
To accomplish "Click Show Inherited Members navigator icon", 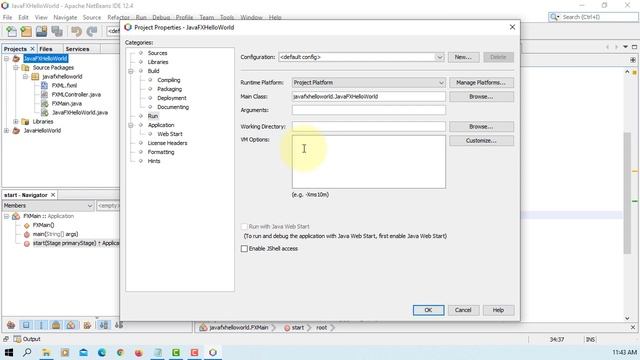I will (11, 325).
